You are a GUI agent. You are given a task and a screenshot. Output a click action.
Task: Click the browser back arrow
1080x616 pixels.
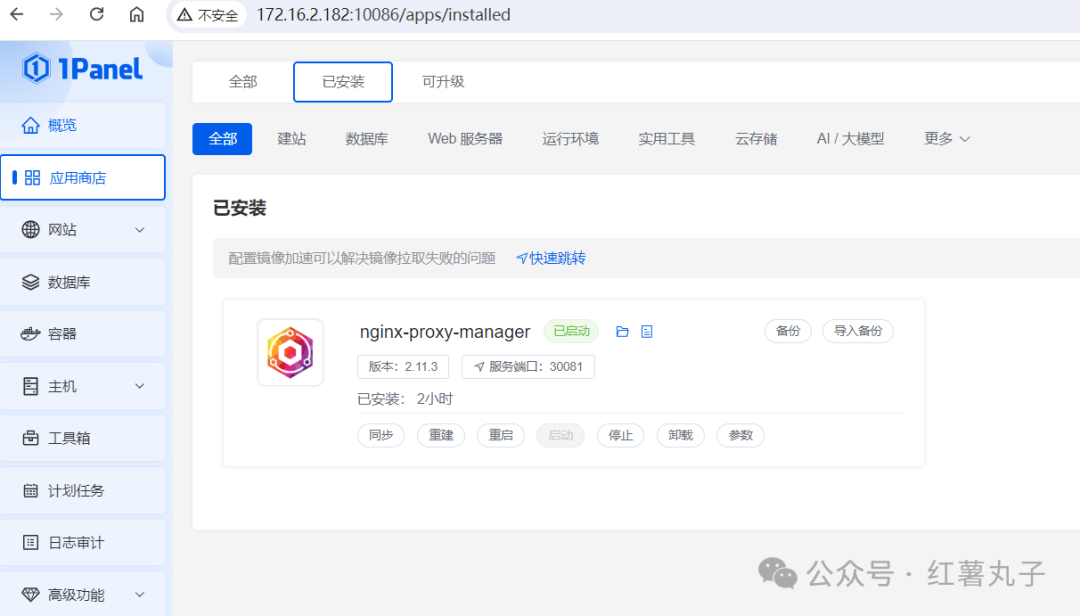pos(17,15)
